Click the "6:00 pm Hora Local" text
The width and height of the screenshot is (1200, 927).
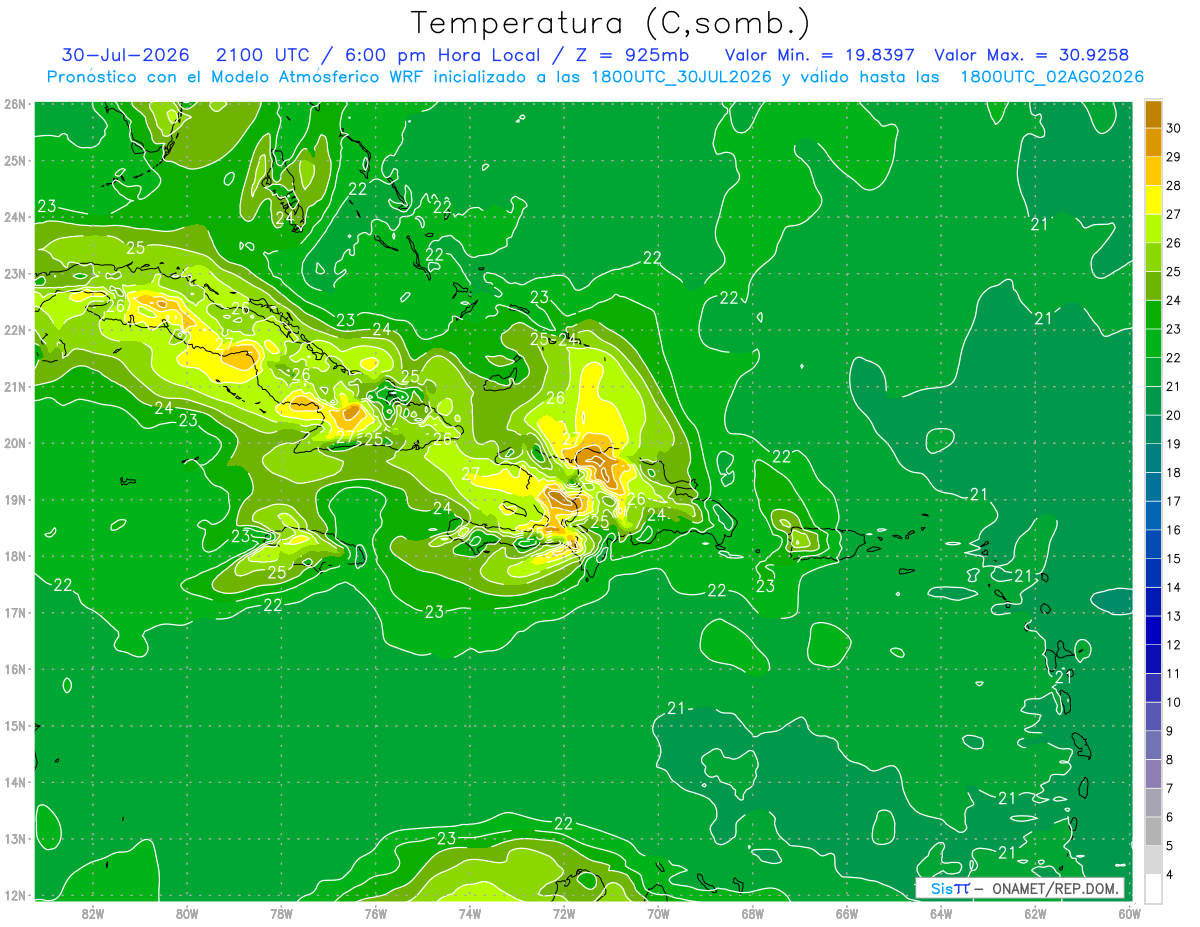point(441,55)
